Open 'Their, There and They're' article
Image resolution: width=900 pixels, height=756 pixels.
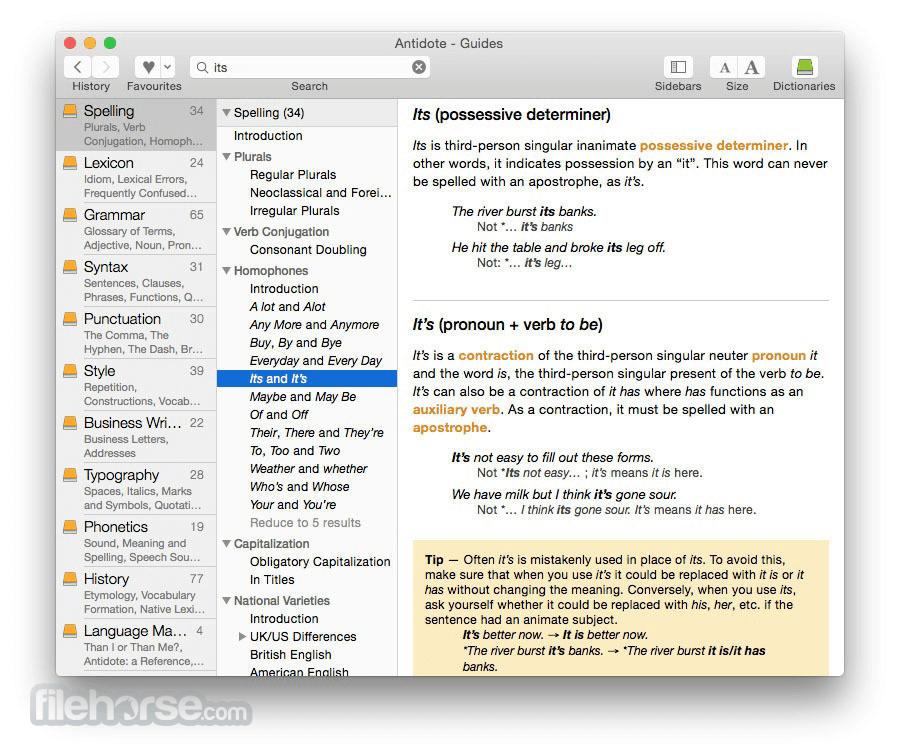click(317, 433)
